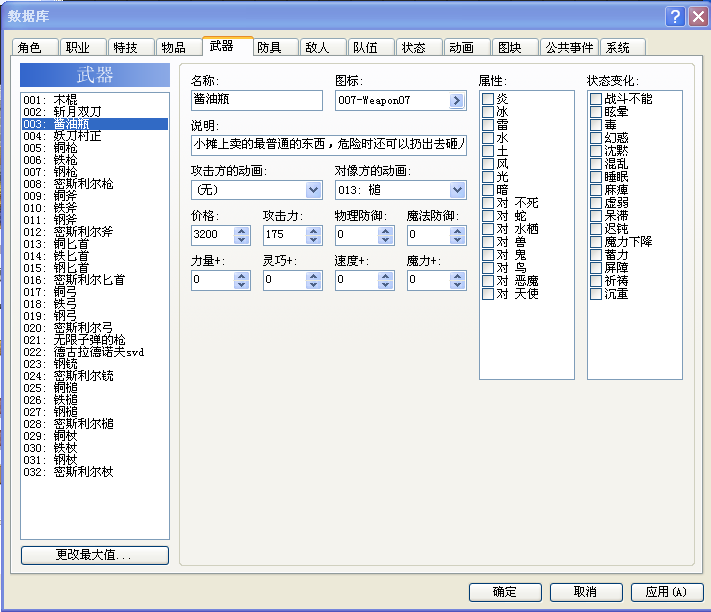Open the 特技 tab

tap(131, 47)
